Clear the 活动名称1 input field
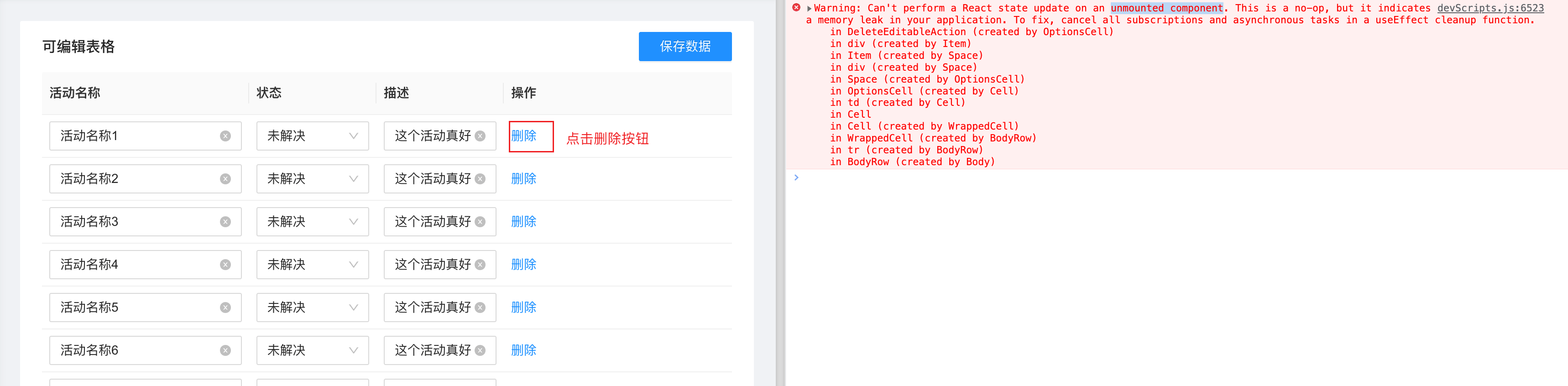The height and width of the screenshot is (386, 1568). tap(225, 136)
